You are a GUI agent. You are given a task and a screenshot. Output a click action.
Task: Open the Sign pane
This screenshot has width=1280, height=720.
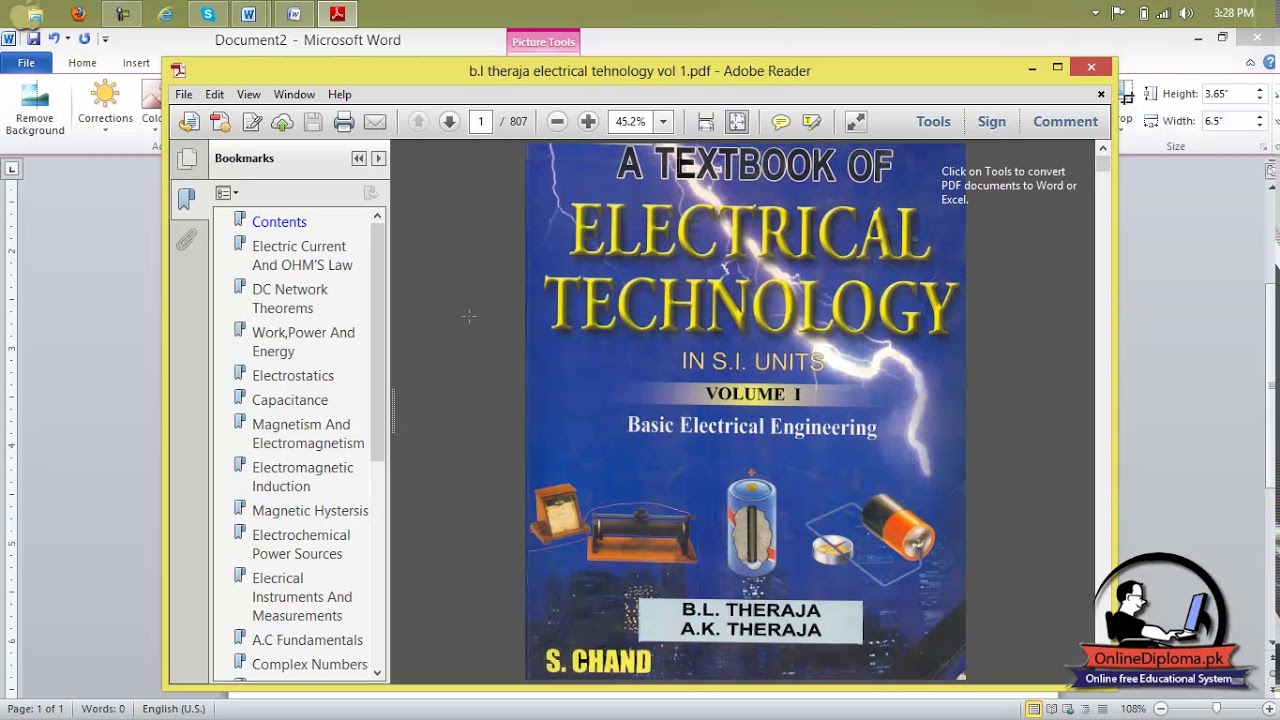[x=992, y=122]
